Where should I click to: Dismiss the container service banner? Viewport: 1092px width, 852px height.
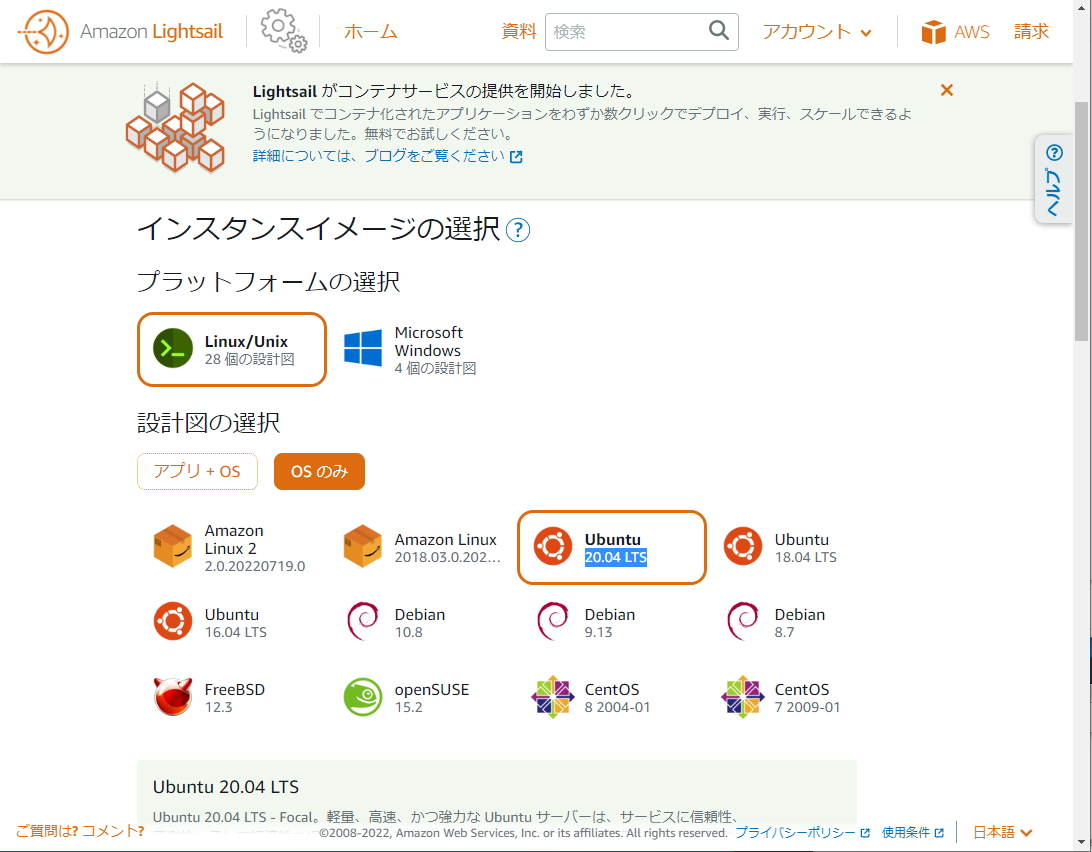(946, 90)
